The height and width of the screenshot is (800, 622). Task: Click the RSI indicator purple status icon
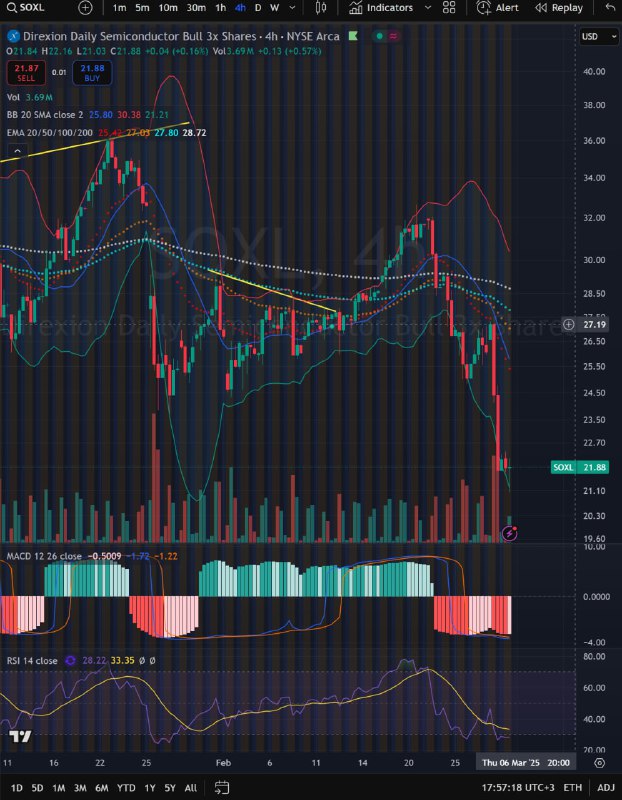70,661
